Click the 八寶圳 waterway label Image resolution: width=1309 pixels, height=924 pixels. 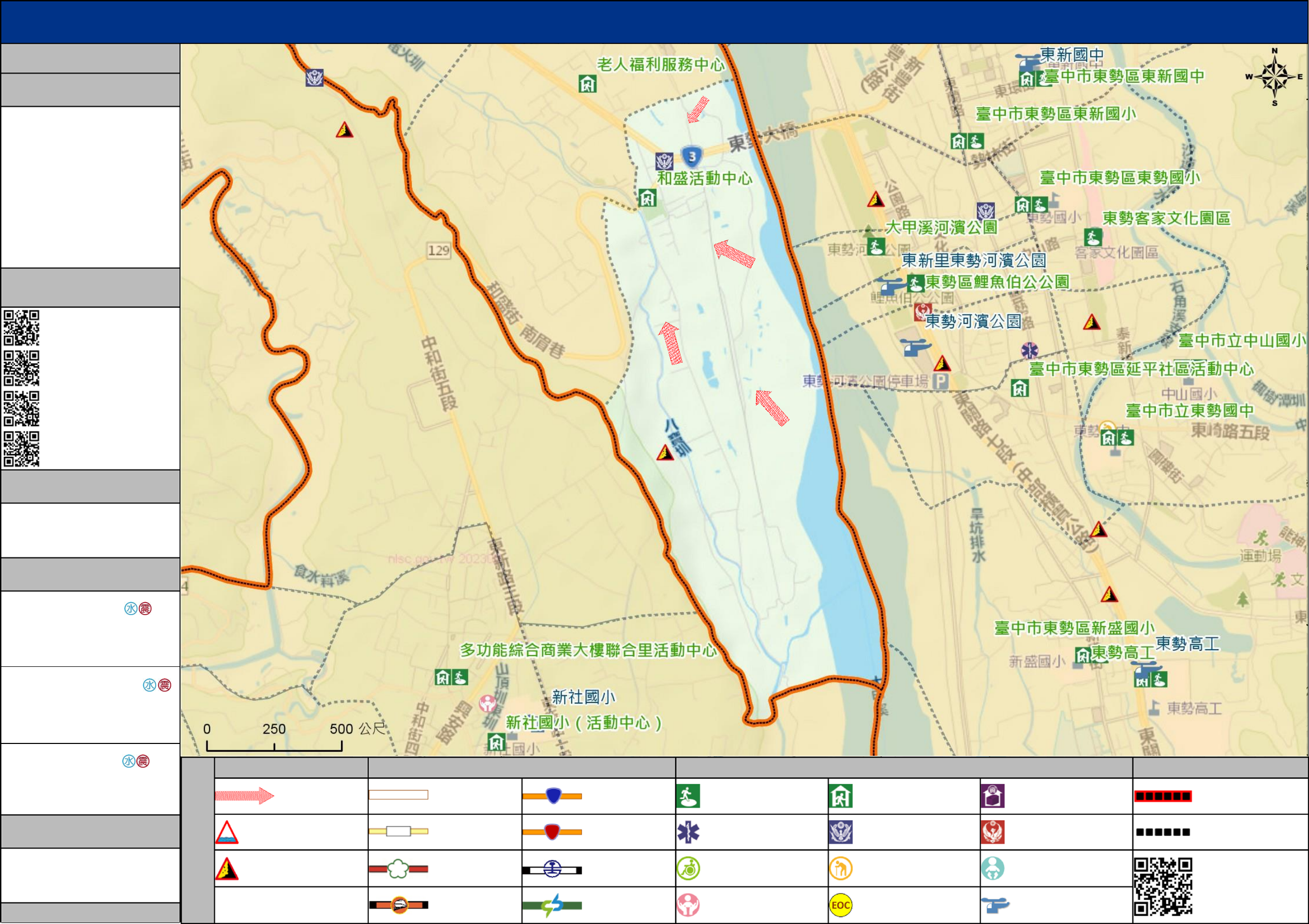tap(677, 438)
